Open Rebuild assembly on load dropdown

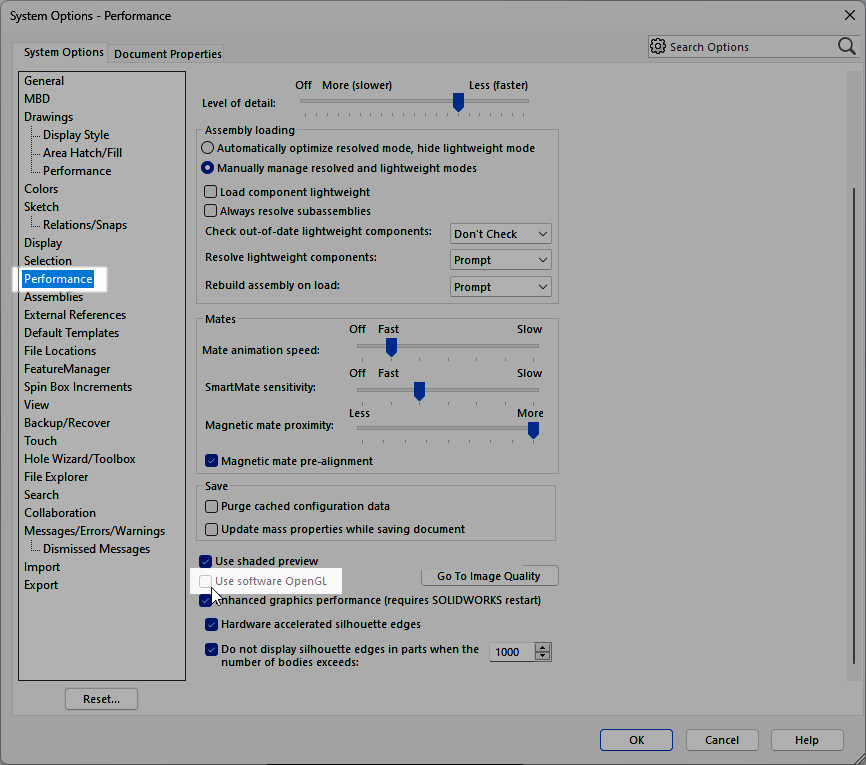500,287
